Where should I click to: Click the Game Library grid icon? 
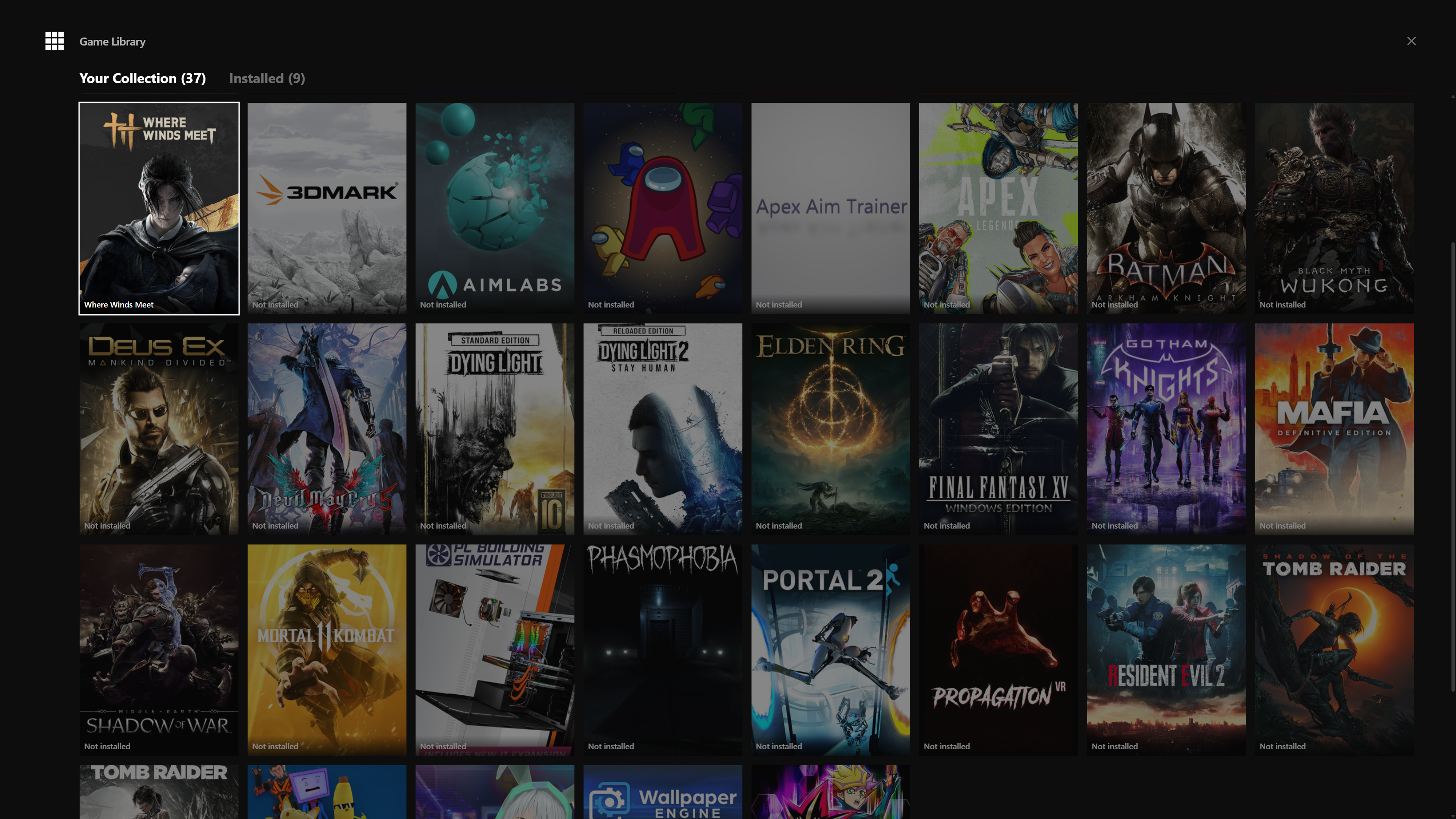point(54,41)
